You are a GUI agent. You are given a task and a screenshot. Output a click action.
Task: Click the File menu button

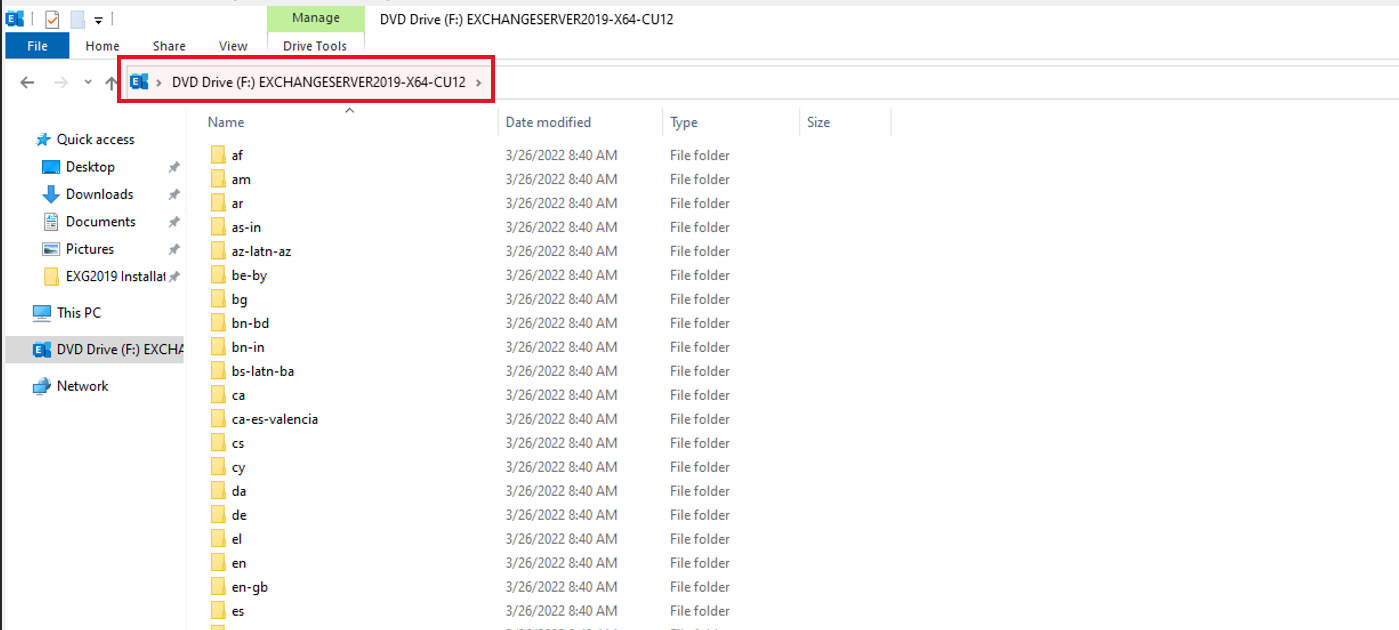[36, 45]
